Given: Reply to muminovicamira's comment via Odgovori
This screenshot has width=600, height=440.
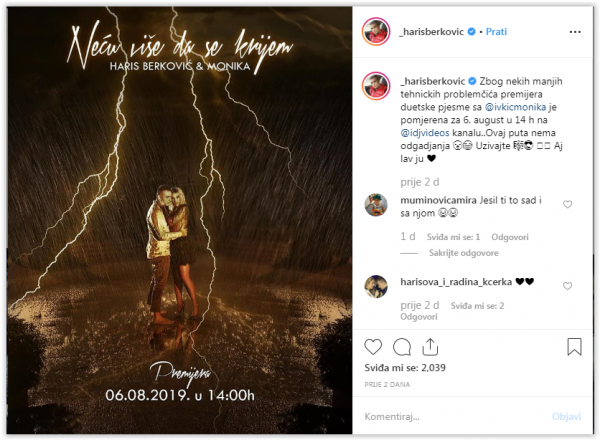Looking at the screenshot, I should coord(510,237).
